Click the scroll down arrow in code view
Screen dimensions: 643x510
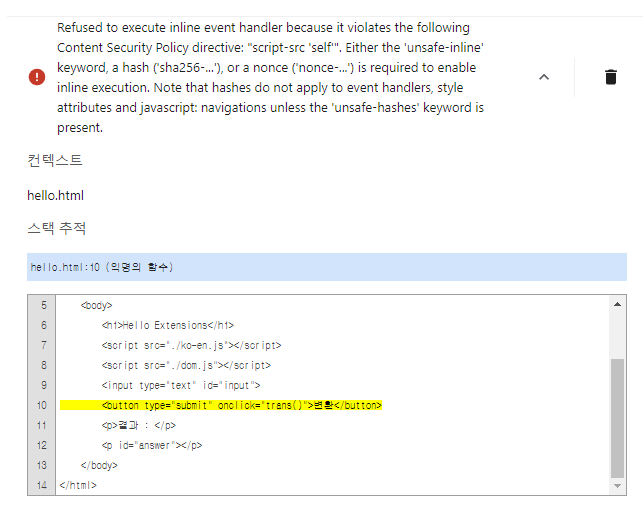pos(617,486)
